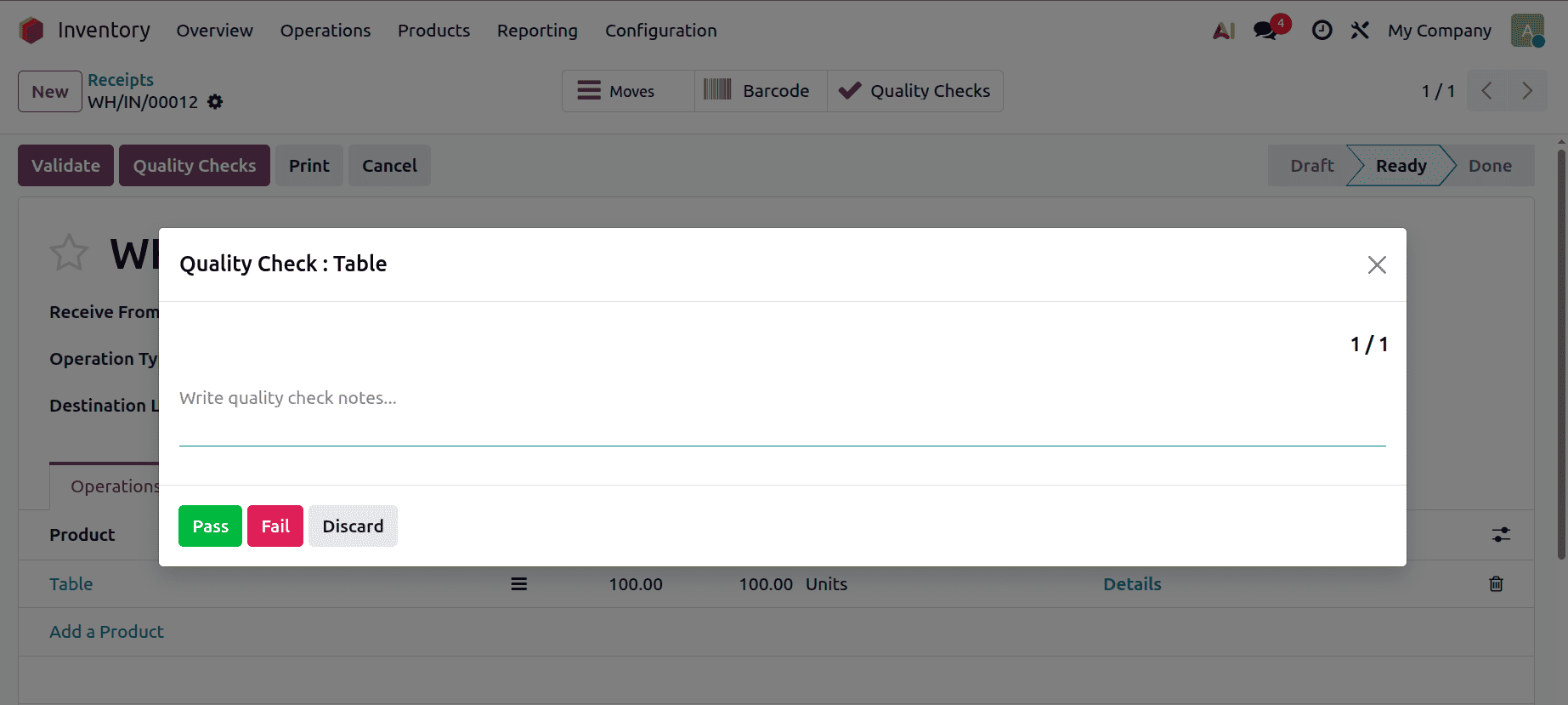Click the Print button
This screenshot has height=705, width=1568.
coord(309,165)
